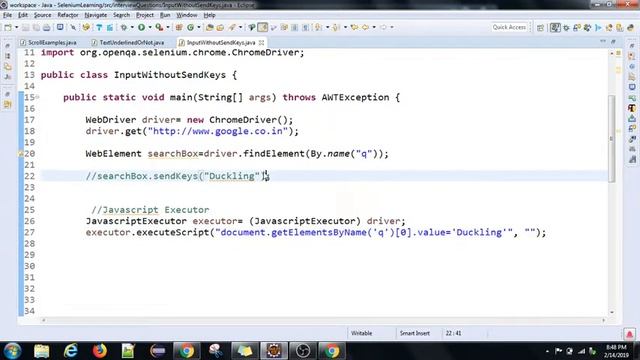Expand the Debug dropdown arrow

pos(132,27)
